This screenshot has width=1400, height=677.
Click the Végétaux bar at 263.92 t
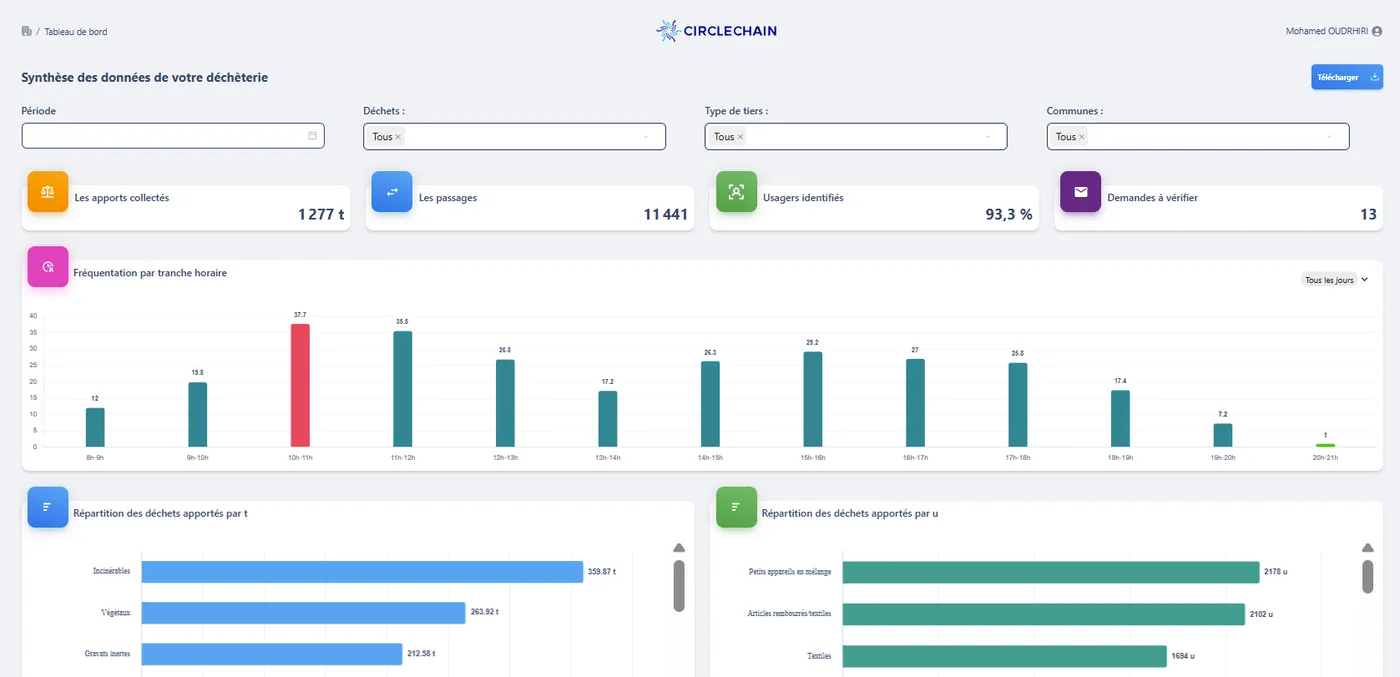[x=304, y=613]
